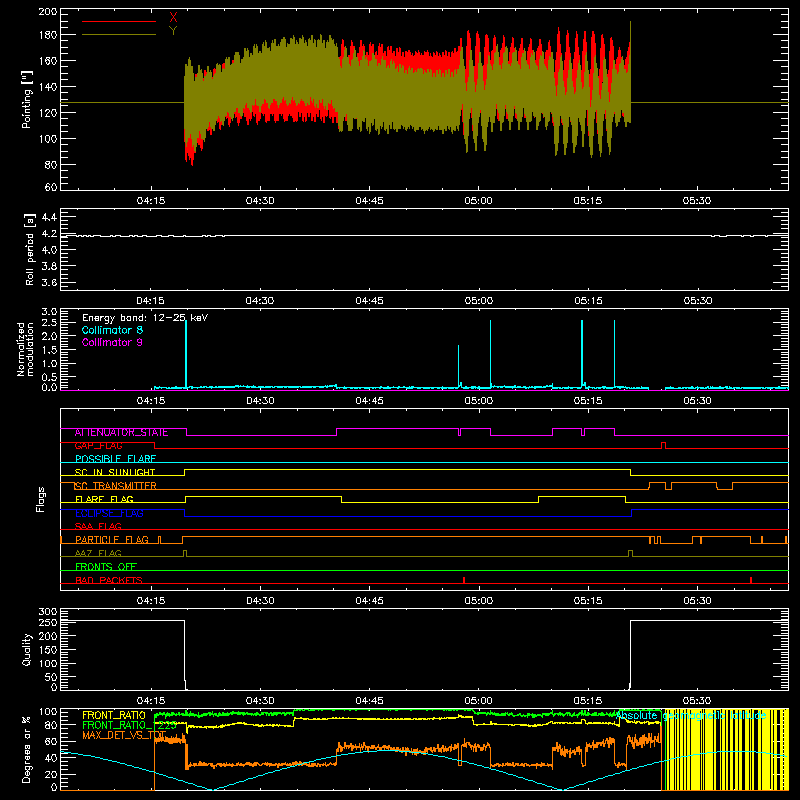Select the olive Y legend label

pyautogui.click(x=173, y=31)
